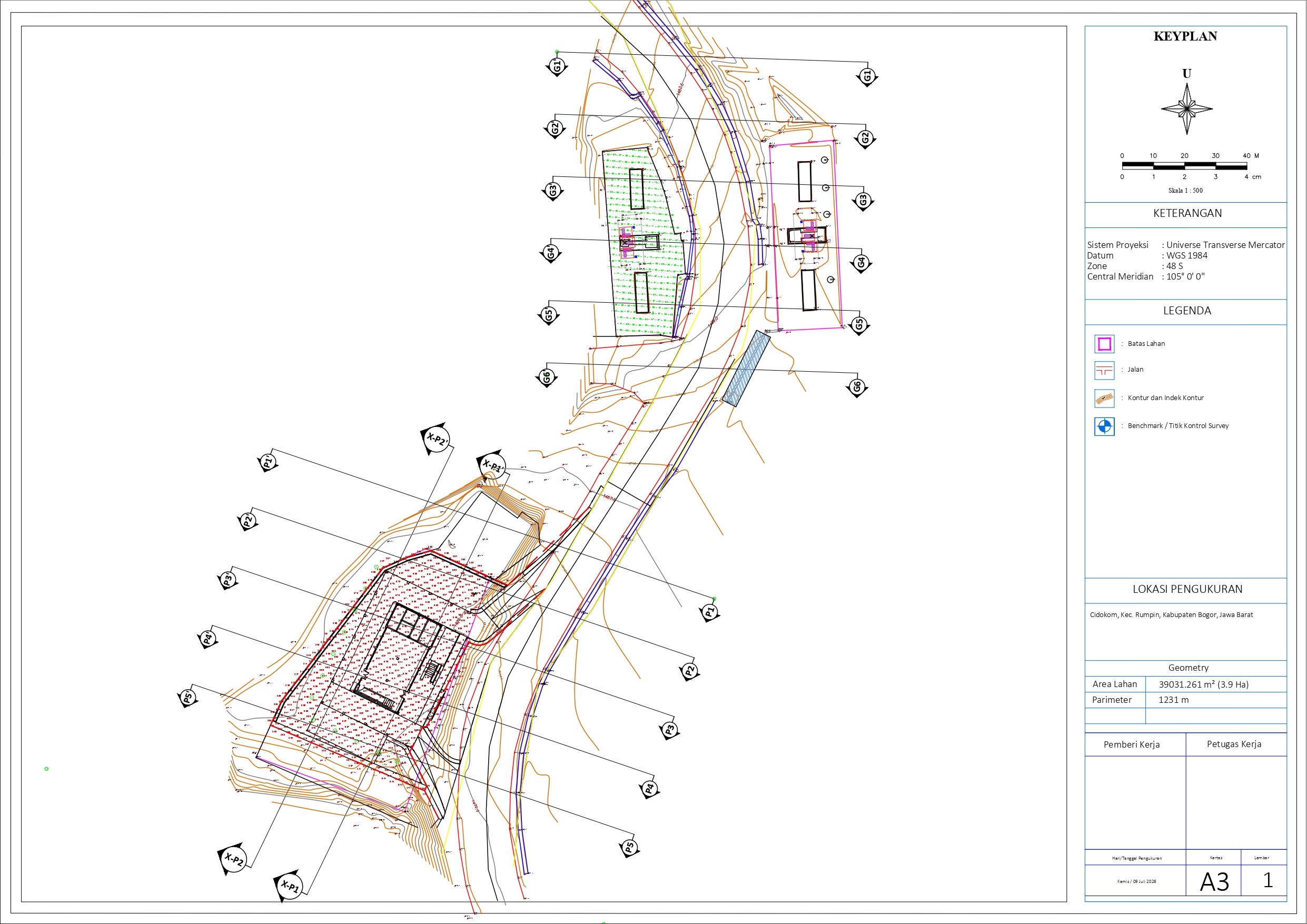
Task: Click the '1231 m' perimeter value
Action: click(x=1173, y=700)
